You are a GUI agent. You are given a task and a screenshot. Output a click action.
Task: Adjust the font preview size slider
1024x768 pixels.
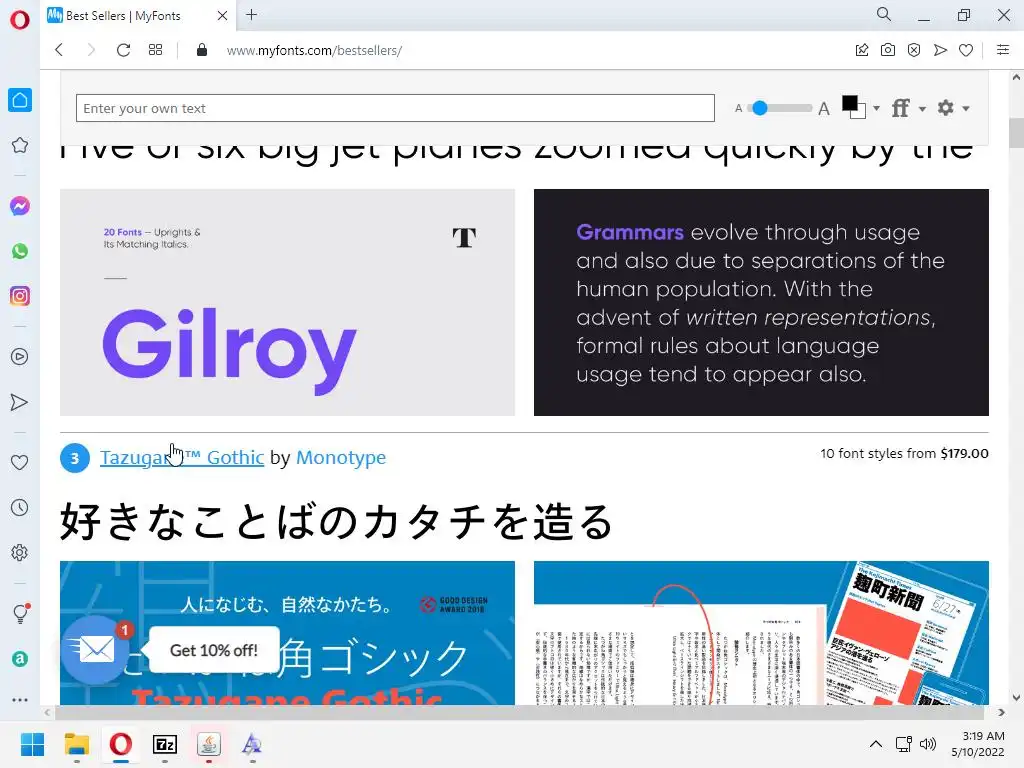click(781, 108)
